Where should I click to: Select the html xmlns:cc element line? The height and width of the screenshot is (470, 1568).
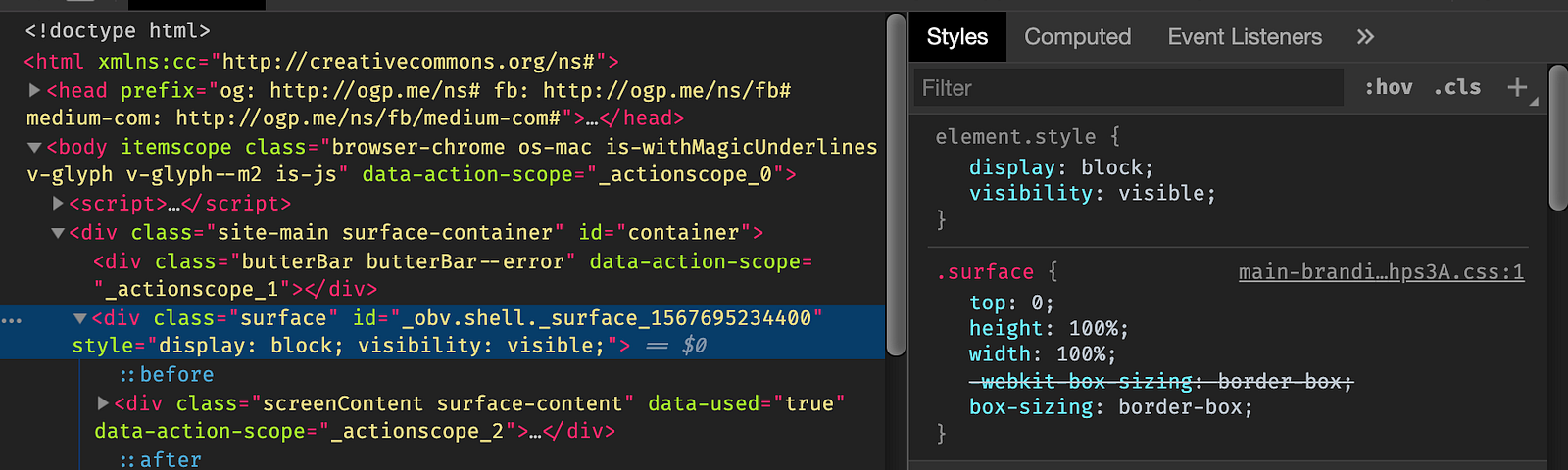click(321, 62)
